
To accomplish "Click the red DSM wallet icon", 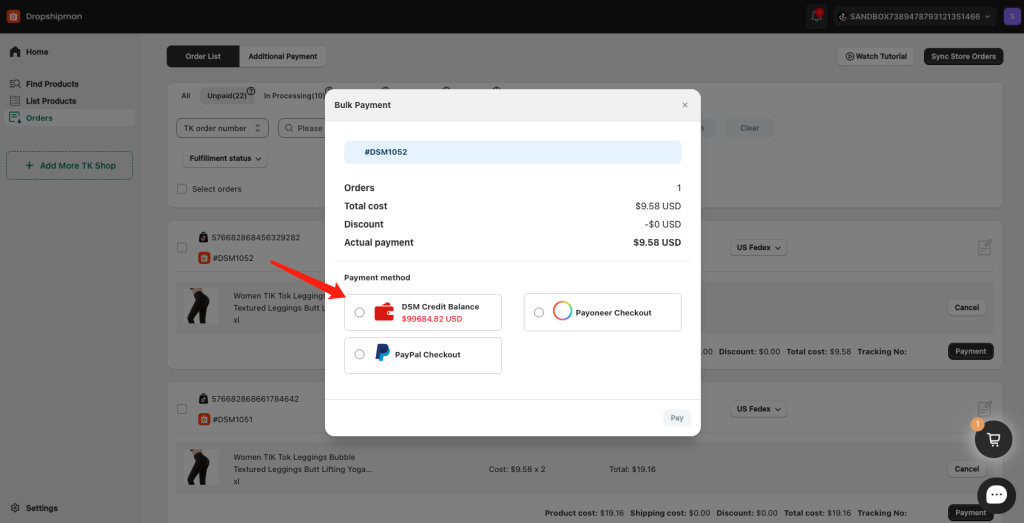I will coord(384,312).
